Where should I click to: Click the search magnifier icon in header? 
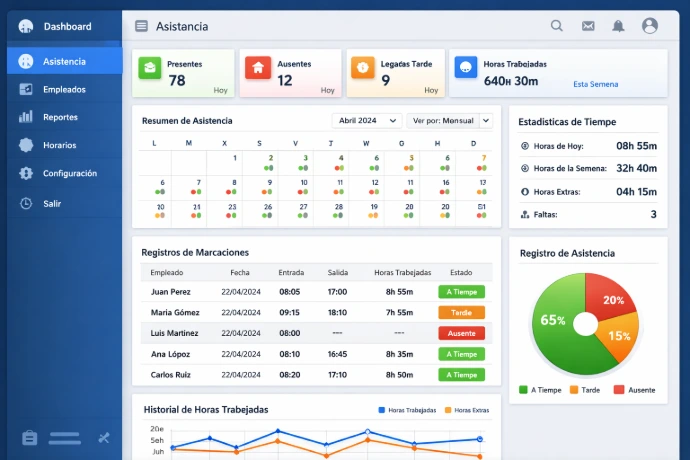pos(557,26)
